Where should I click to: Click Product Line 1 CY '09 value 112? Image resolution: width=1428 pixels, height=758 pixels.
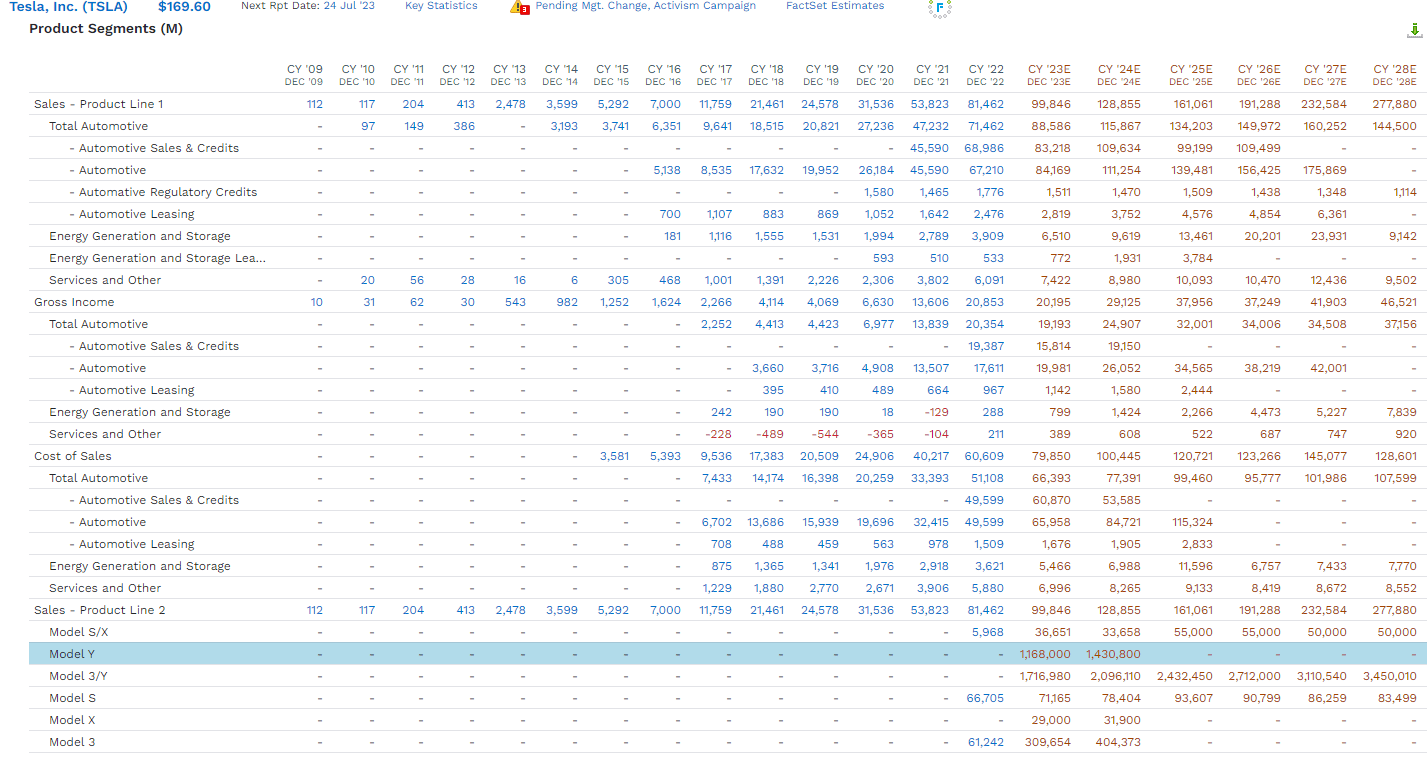[315, 104]
